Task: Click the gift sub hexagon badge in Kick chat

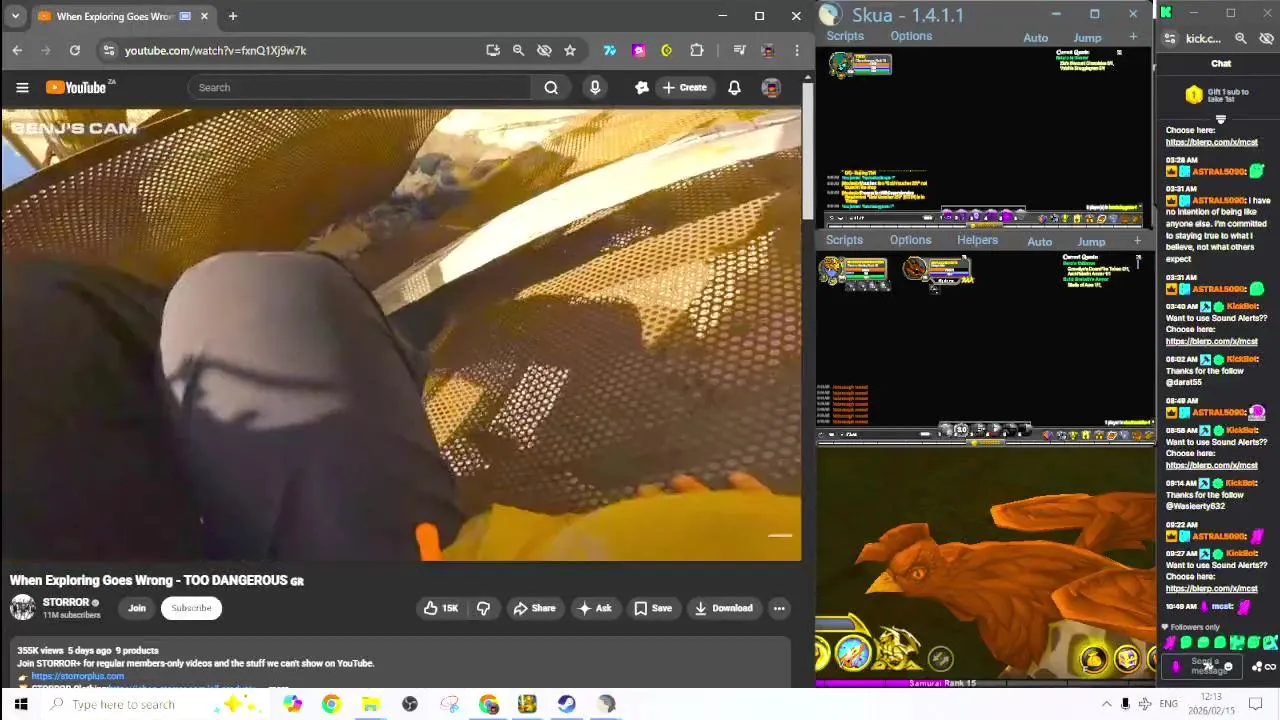Action: (x=1194, y=95)
